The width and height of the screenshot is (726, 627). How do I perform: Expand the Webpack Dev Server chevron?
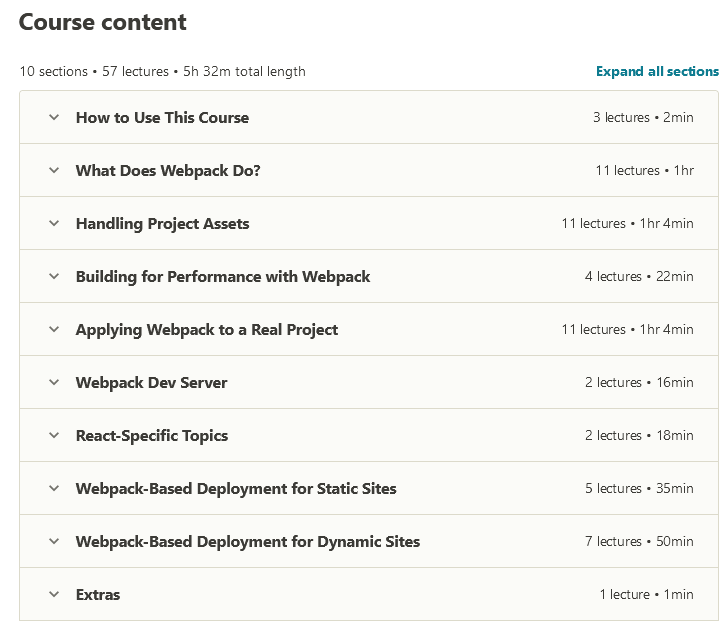click(x=54, y=382)
